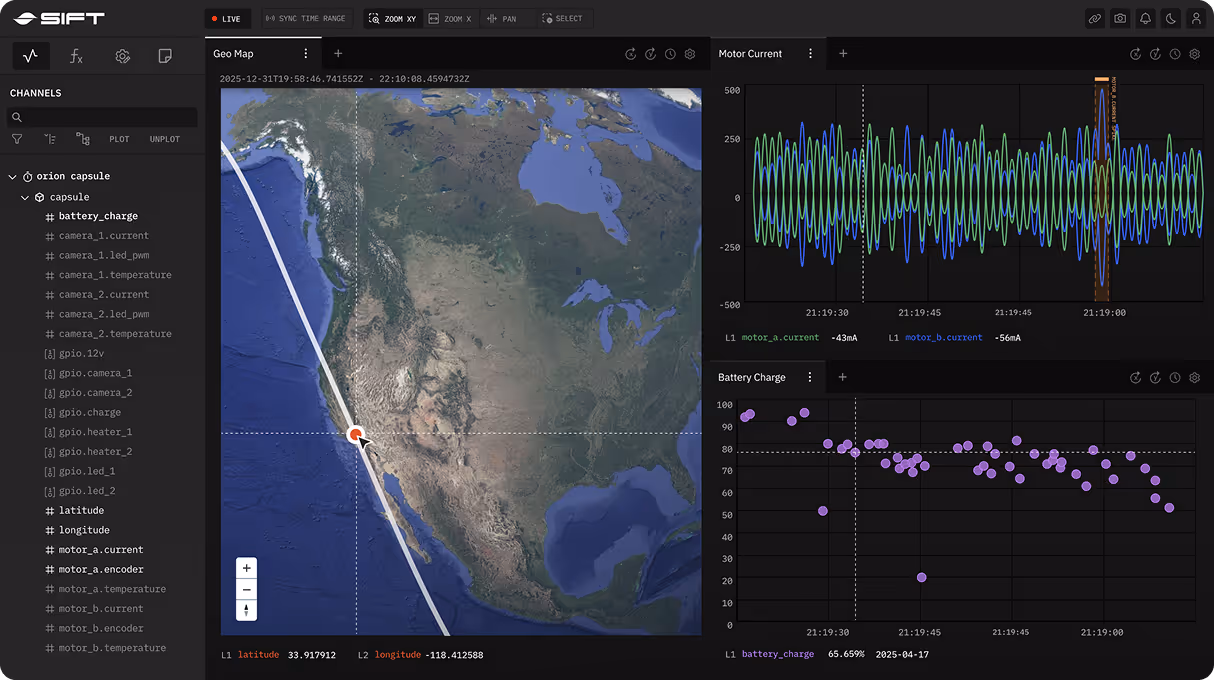Click the PLOT button
The image size is (1214, 680).
(x=119, y=139)
